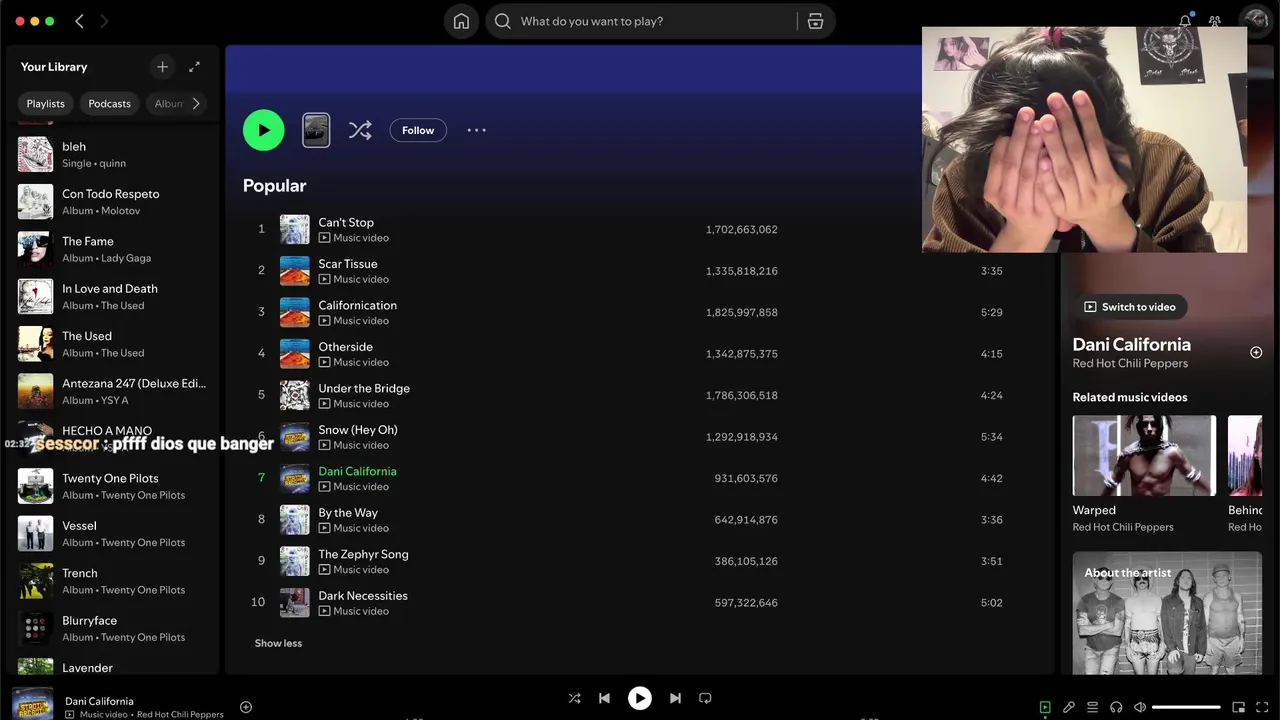The image size is (1280, 720).
Task: Open In Love and Death album
Action: (x=112, y=296)
